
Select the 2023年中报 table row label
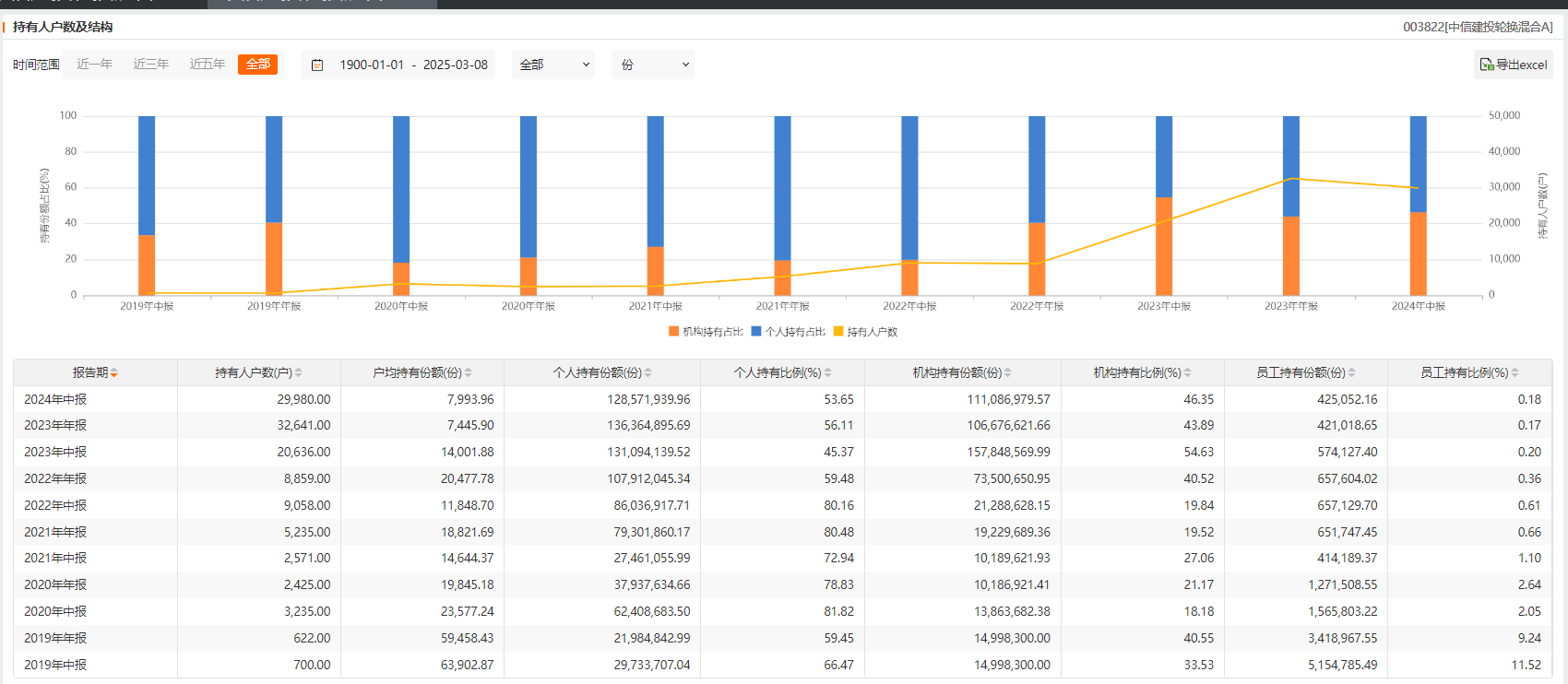point(55,453)
